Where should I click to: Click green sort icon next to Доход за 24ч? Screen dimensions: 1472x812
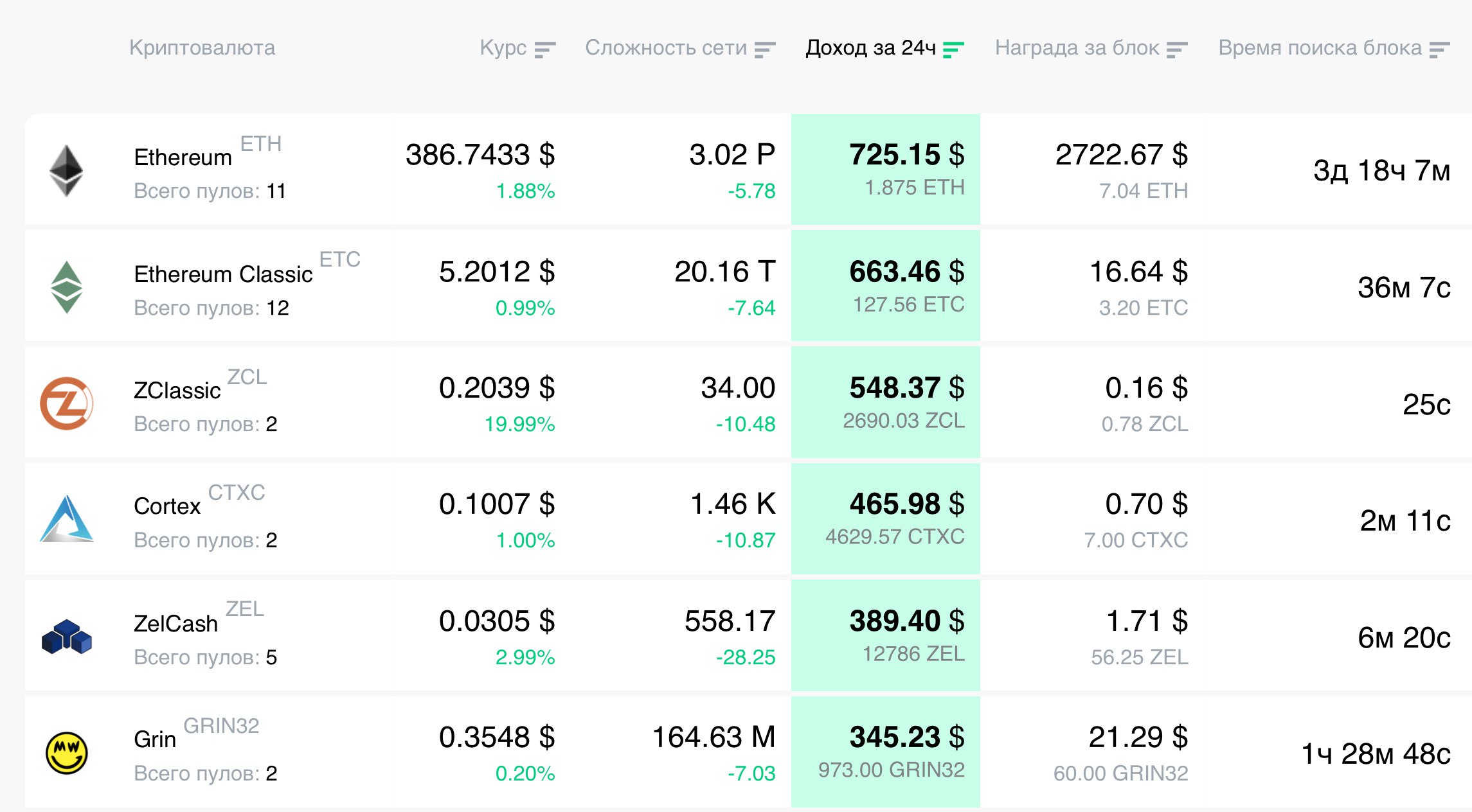point(953,49)
